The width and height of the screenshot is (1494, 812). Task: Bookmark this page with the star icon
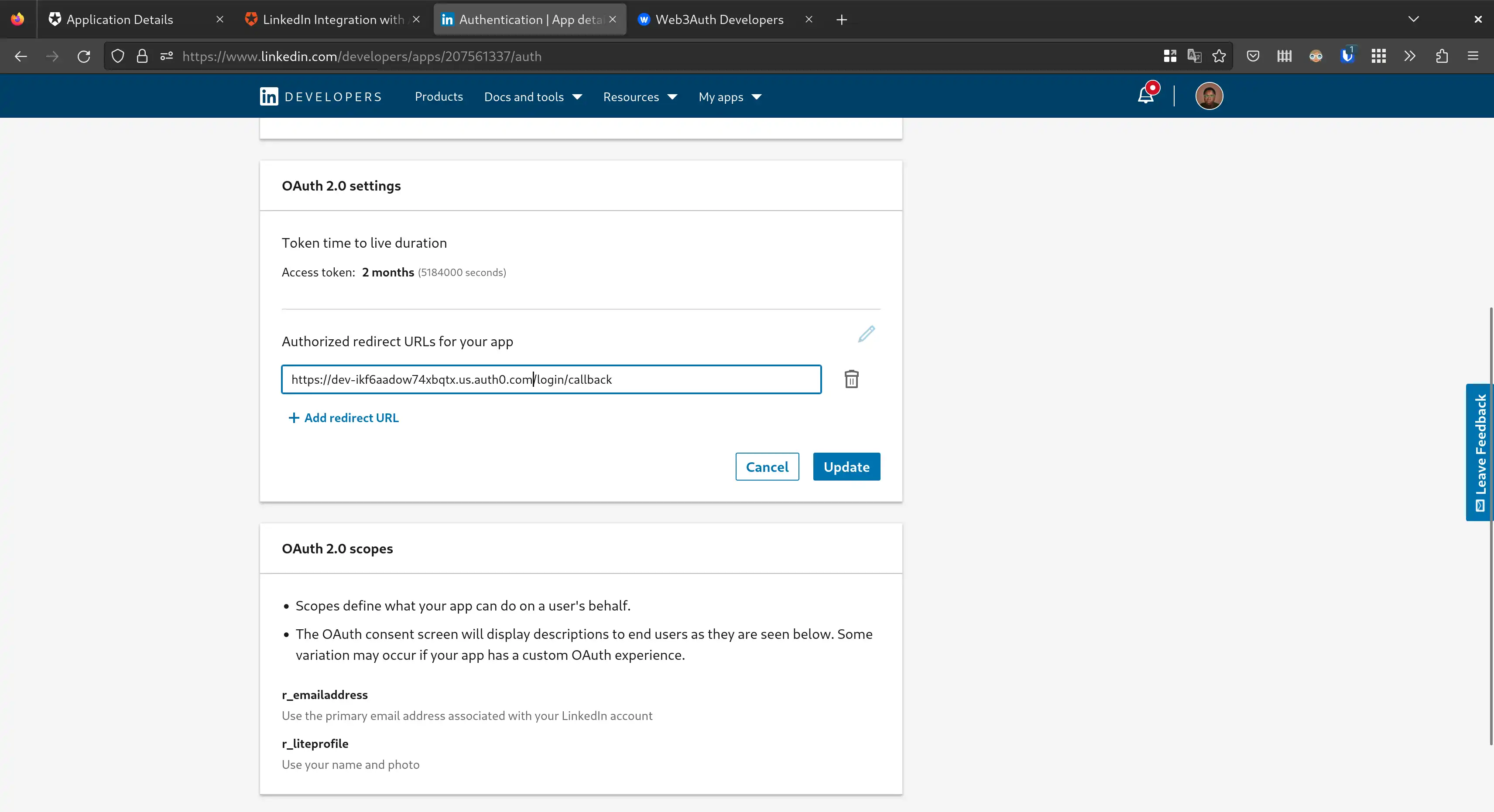[x=1219, y=56]
